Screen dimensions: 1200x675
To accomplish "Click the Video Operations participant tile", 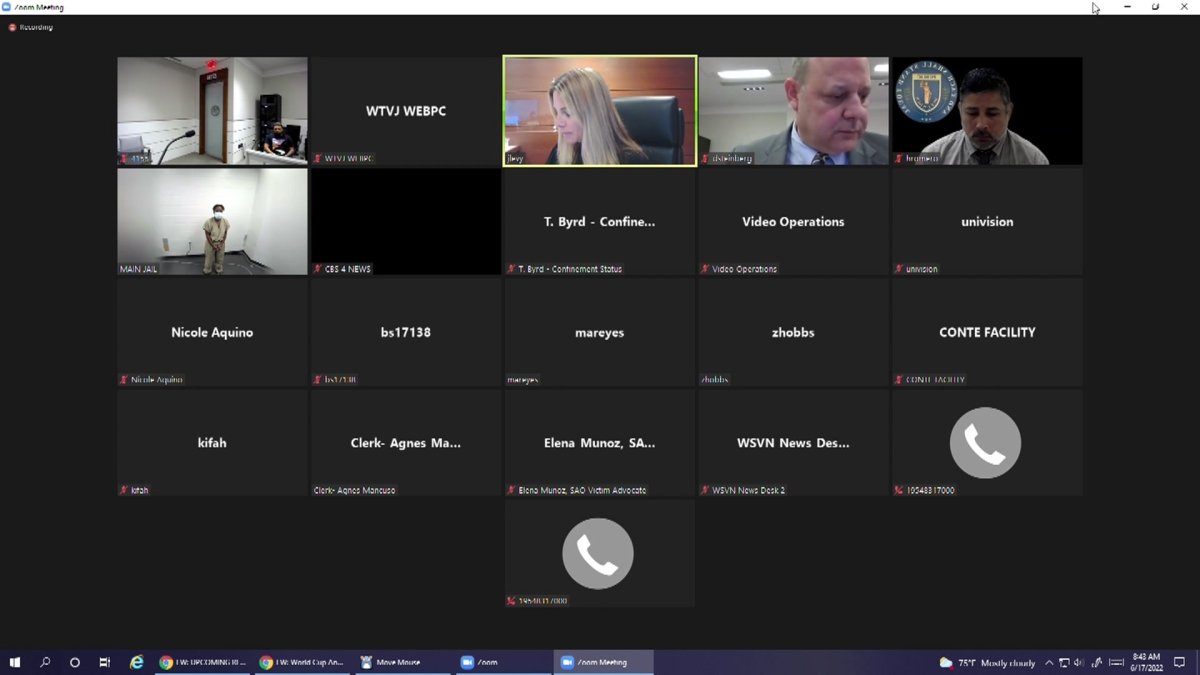I will point(793,222).
